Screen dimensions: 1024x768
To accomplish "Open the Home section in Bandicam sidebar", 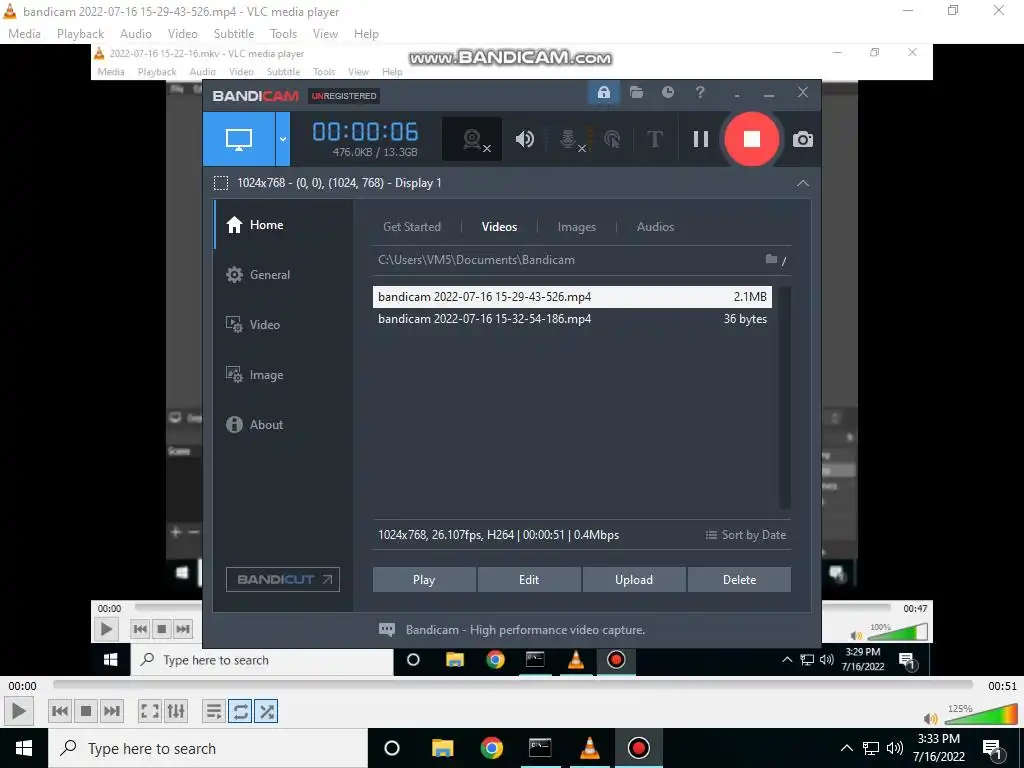I will tap(283, 225).
